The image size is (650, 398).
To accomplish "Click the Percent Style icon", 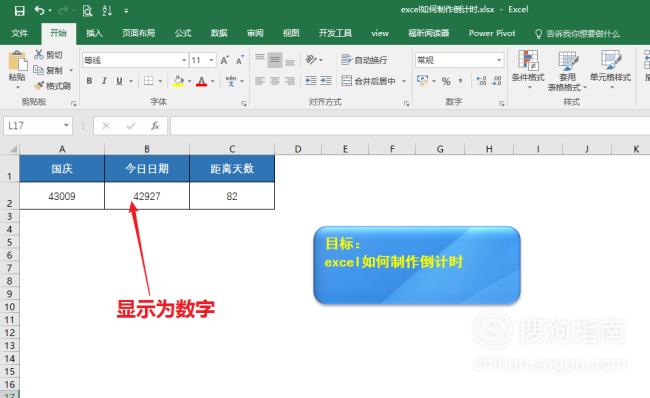I will coord(446,81).
